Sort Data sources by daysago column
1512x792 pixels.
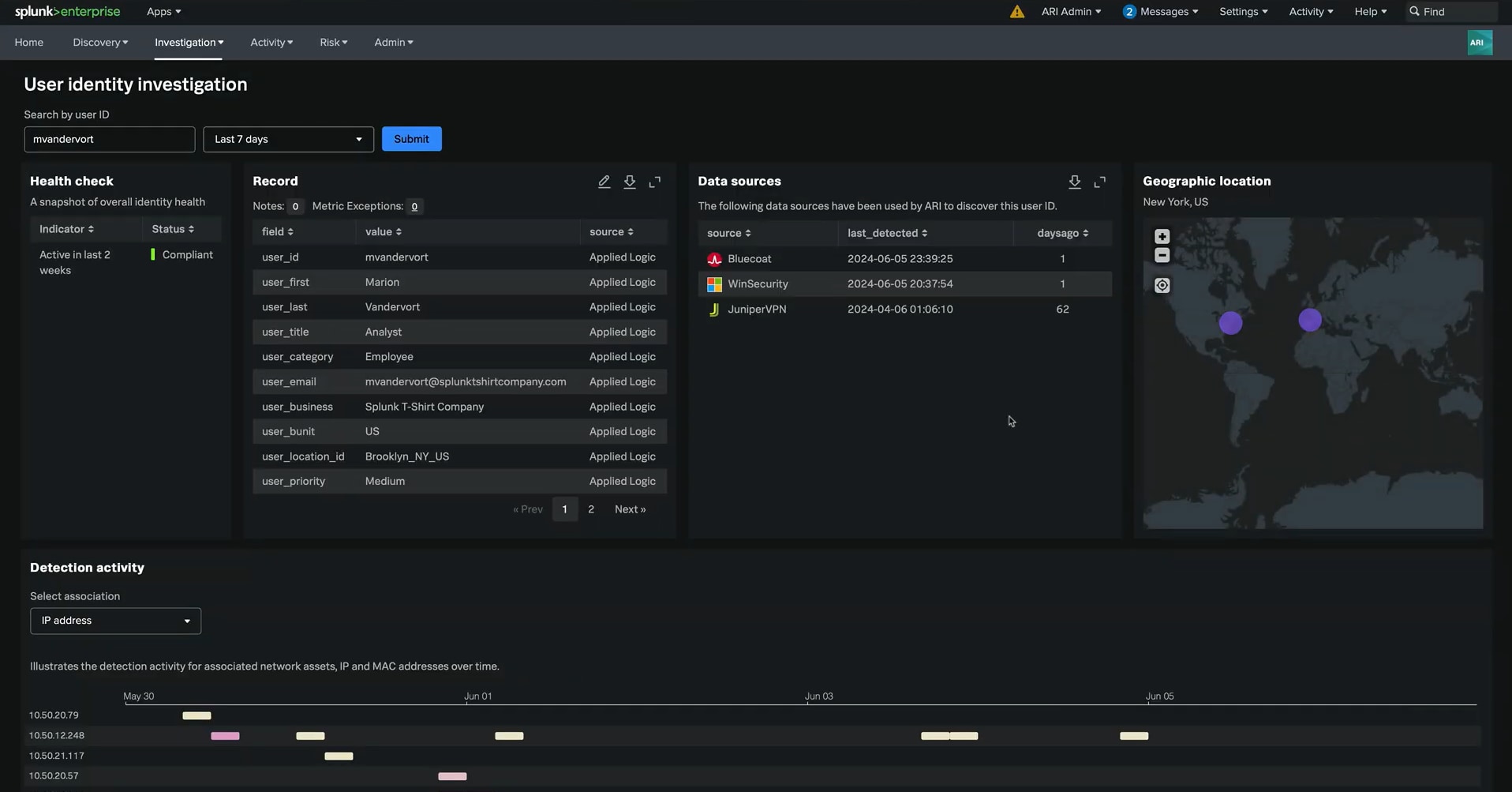pyautogui.click(x=1062, y=233)
